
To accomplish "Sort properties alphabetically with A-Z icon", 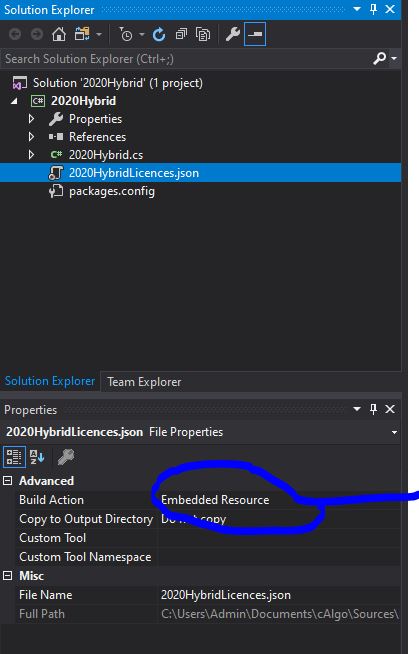I will (x=37, y=457).
